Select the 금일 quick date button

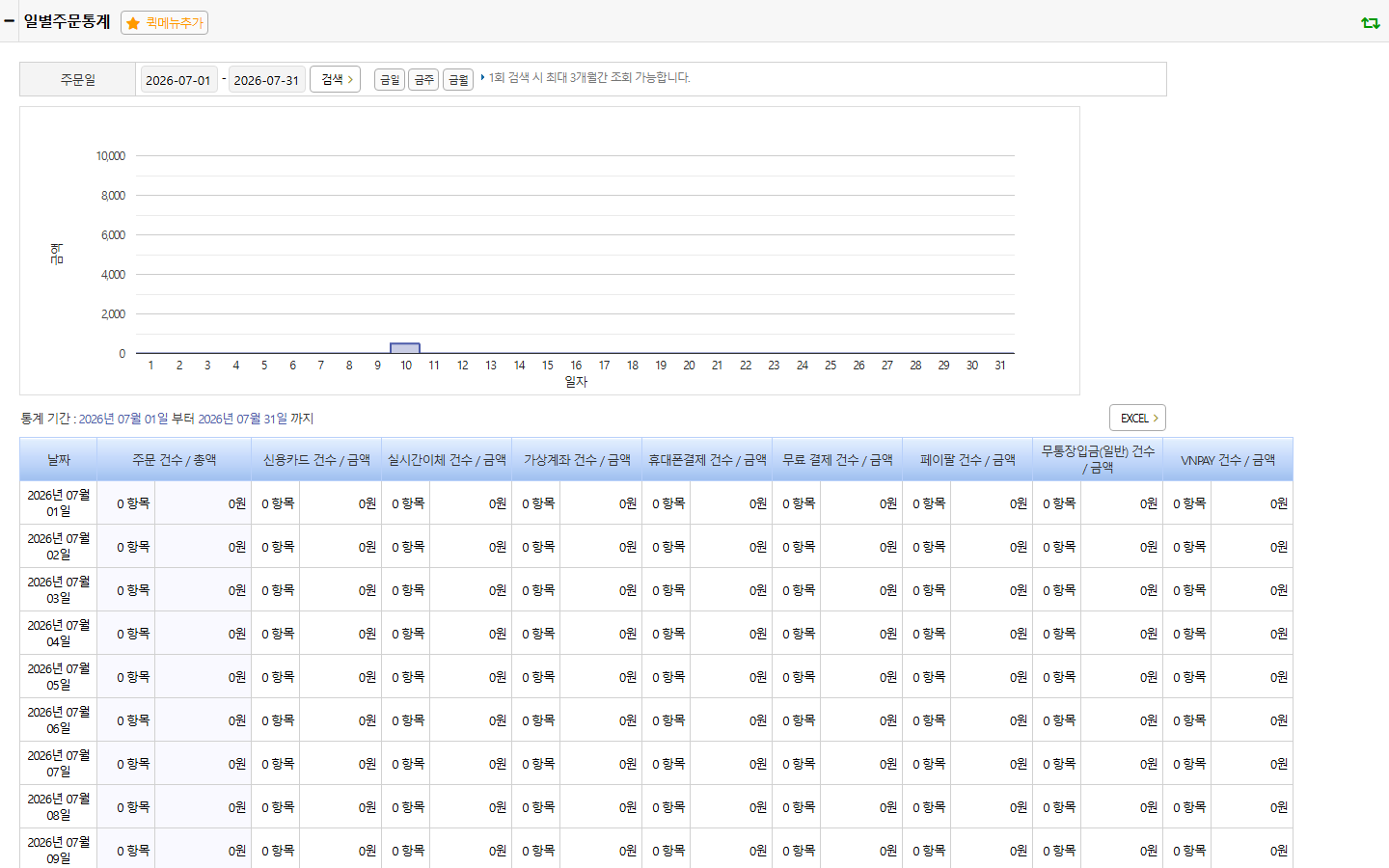(x=389, y=80)
